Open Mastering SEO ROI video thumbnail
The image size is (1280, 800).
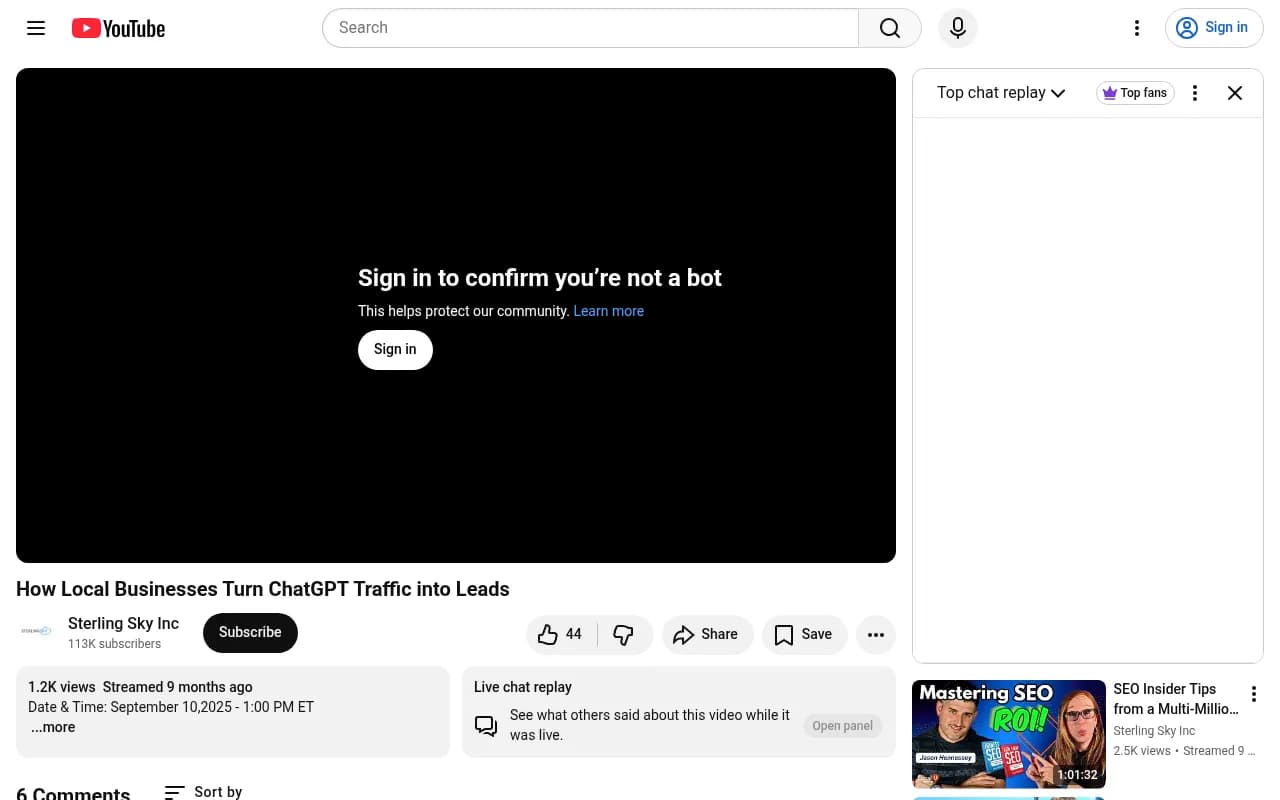1009,735
